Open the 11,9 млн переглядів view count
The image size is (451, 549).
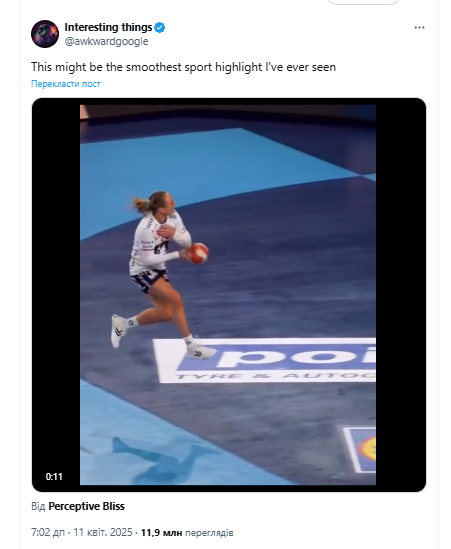(187, 533)
